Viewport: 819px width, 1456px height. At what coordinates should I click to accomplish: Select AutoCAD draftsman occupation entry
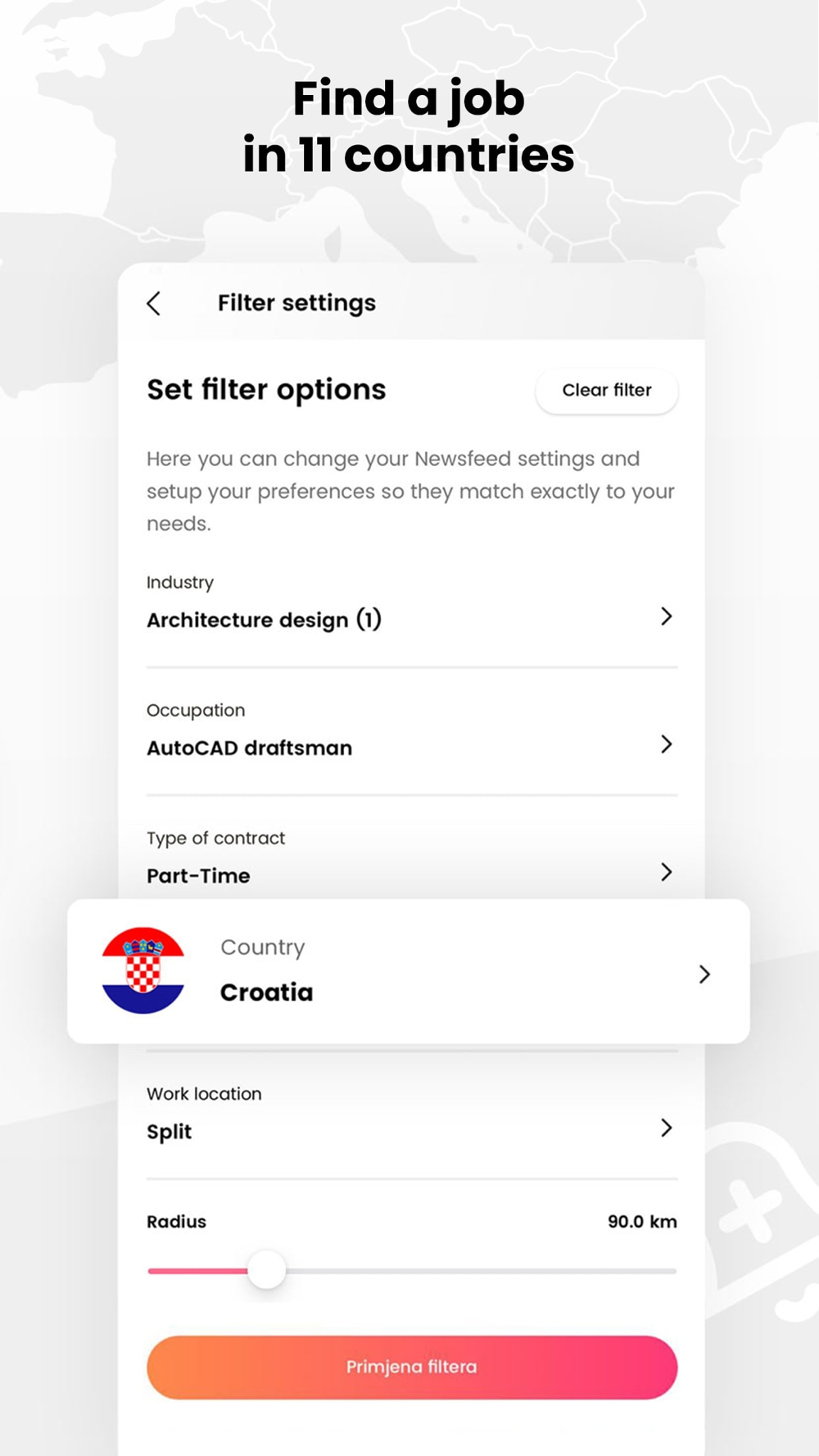click(249, 748)
